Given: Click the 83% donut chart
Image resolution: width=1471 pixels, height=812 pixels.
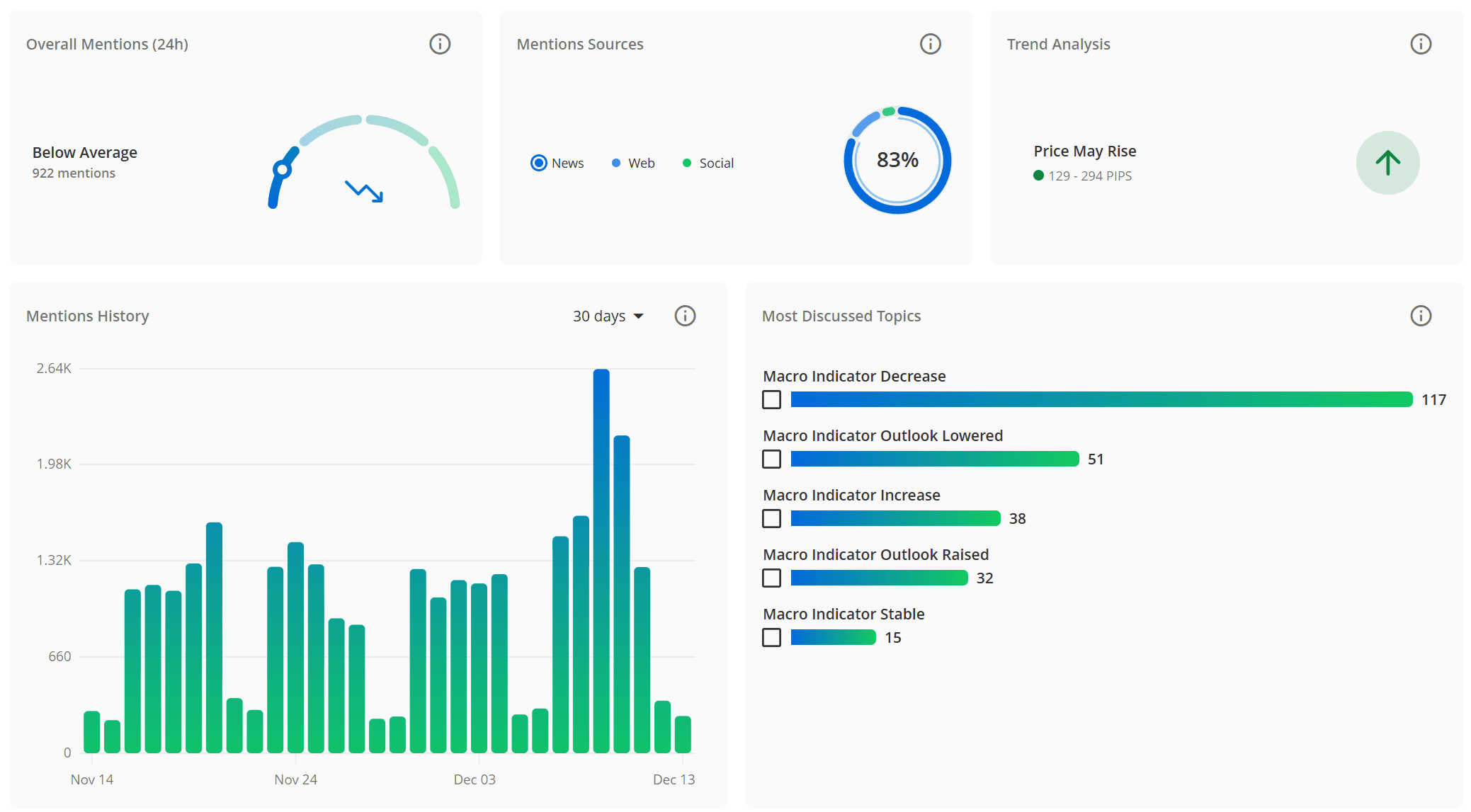Looking at the screenshot, I should coord(897,160).
